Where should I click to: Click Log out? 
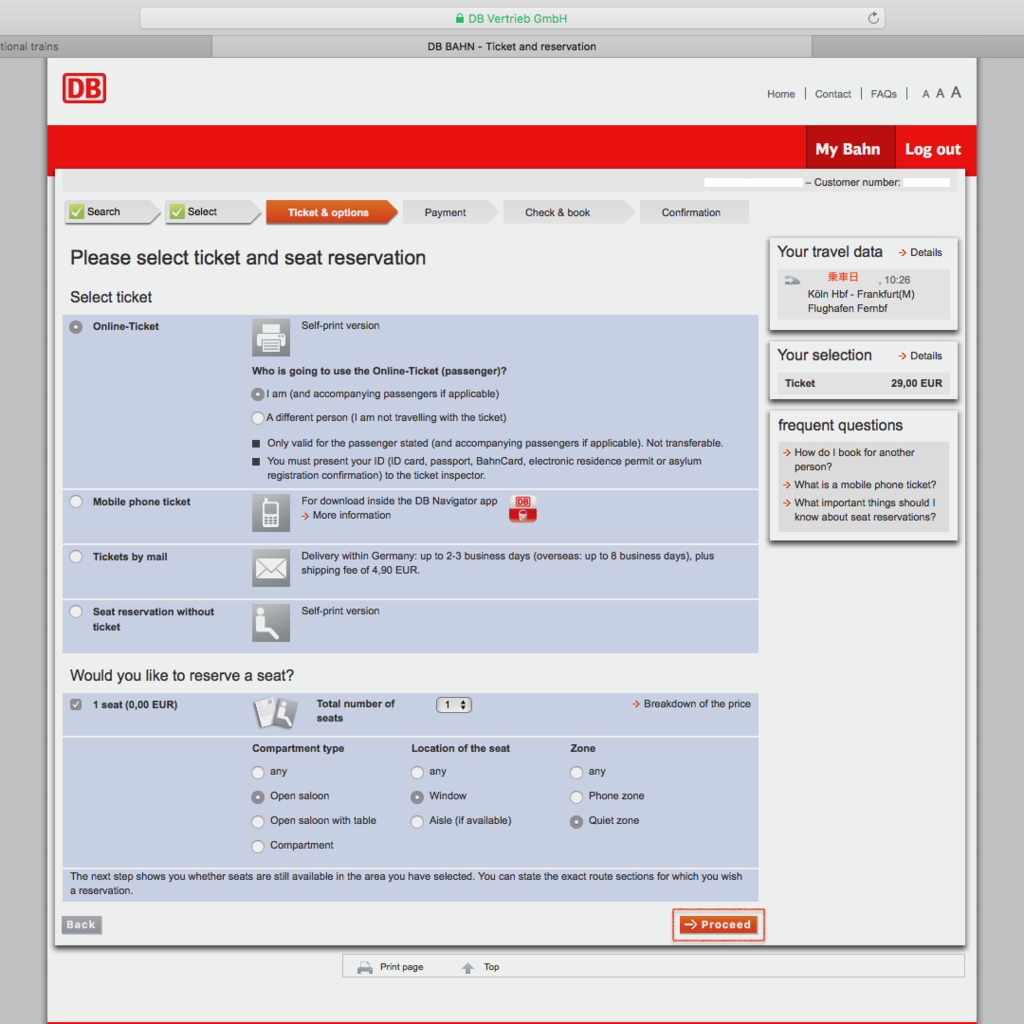933,150
